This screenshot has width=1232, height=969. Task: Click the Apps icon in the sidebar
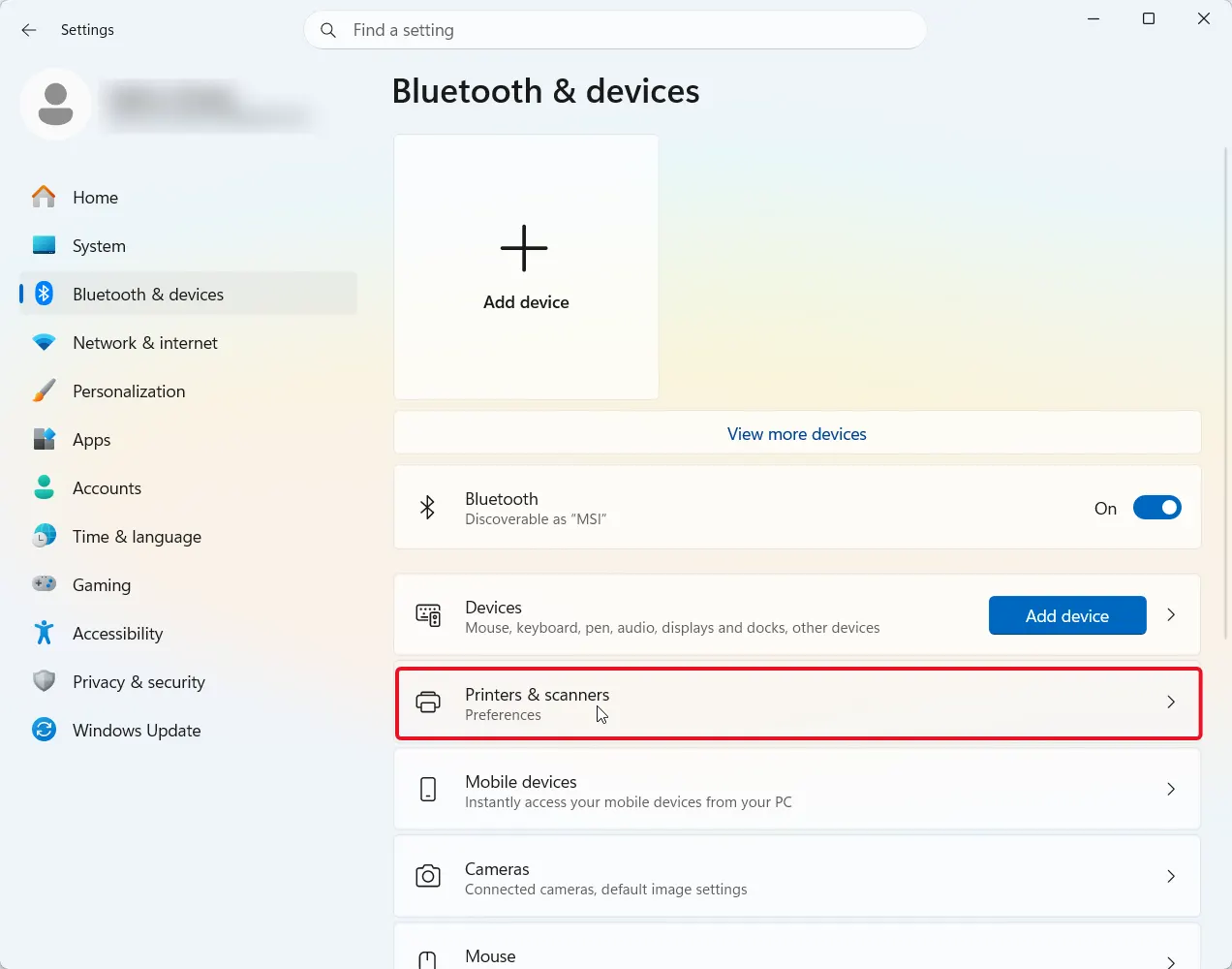pyautogui.click(x=44, y=439)
